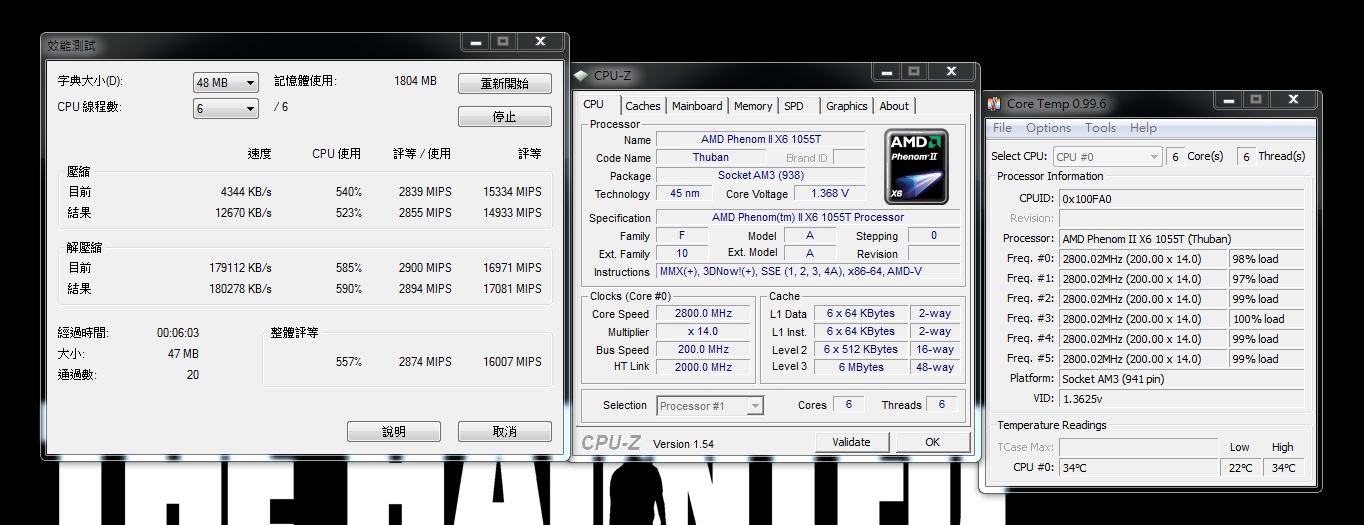Click the 停止 stop button

point(505,117)
